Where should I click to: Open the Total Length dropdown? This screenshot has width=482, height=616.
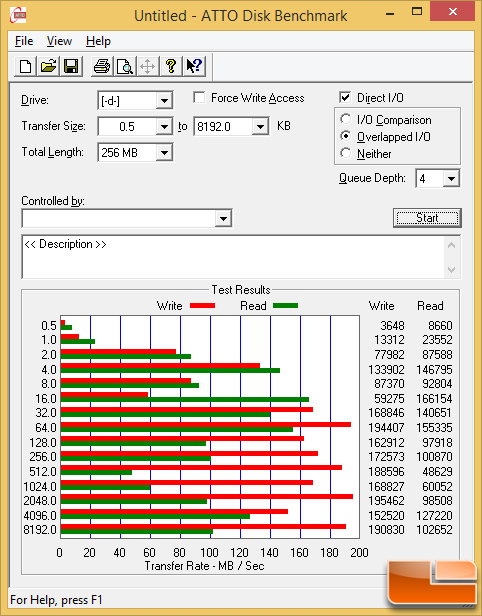point(164,152)
